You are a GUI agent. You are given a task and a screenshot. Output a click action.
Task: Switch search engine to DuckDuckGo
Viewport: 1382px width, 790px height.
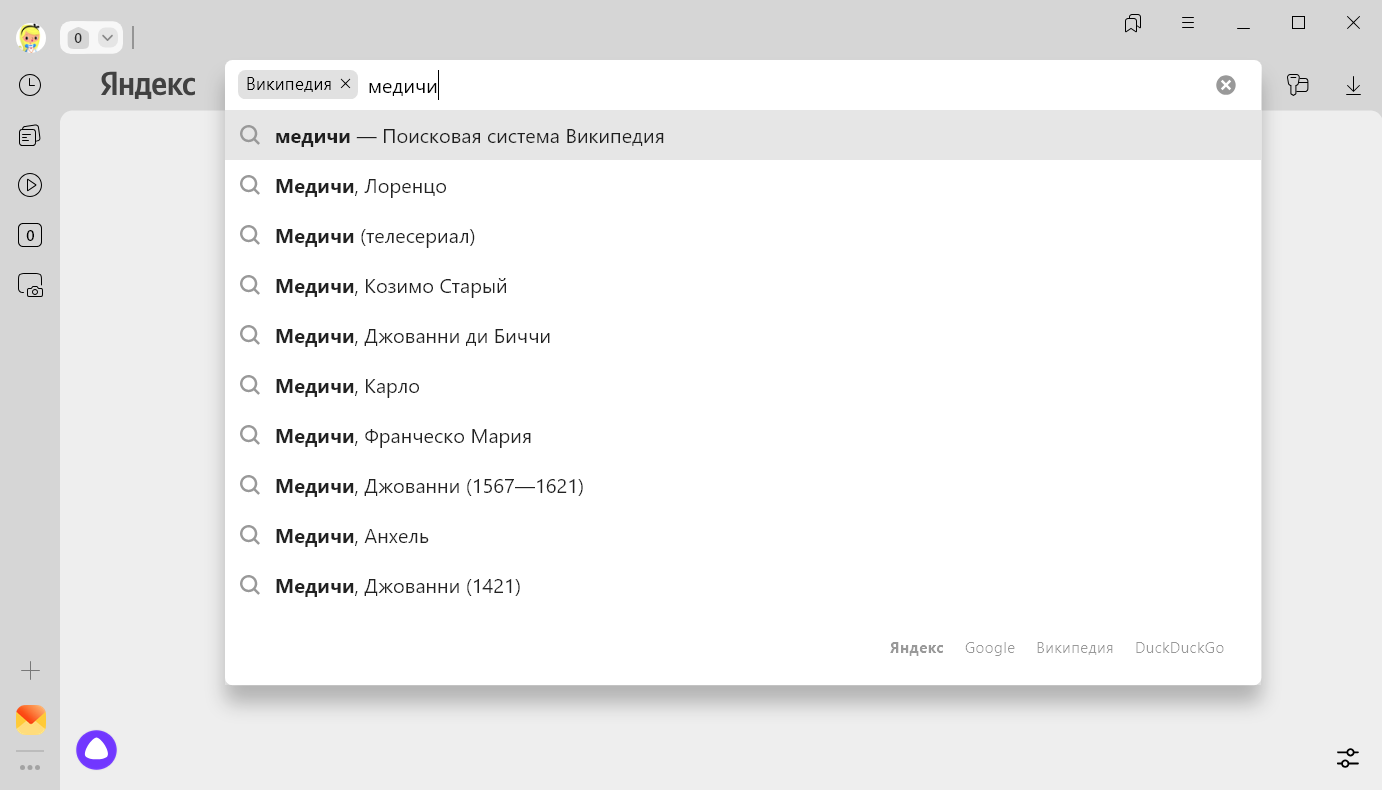coord(1179,648)
